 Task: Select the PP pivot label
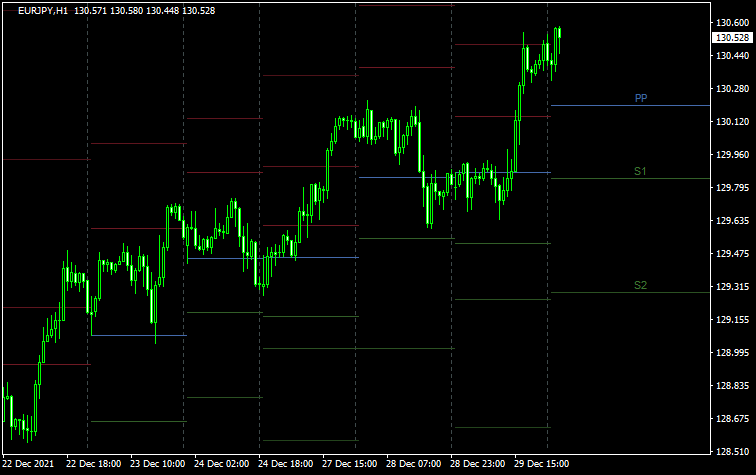tap(640, 98)
